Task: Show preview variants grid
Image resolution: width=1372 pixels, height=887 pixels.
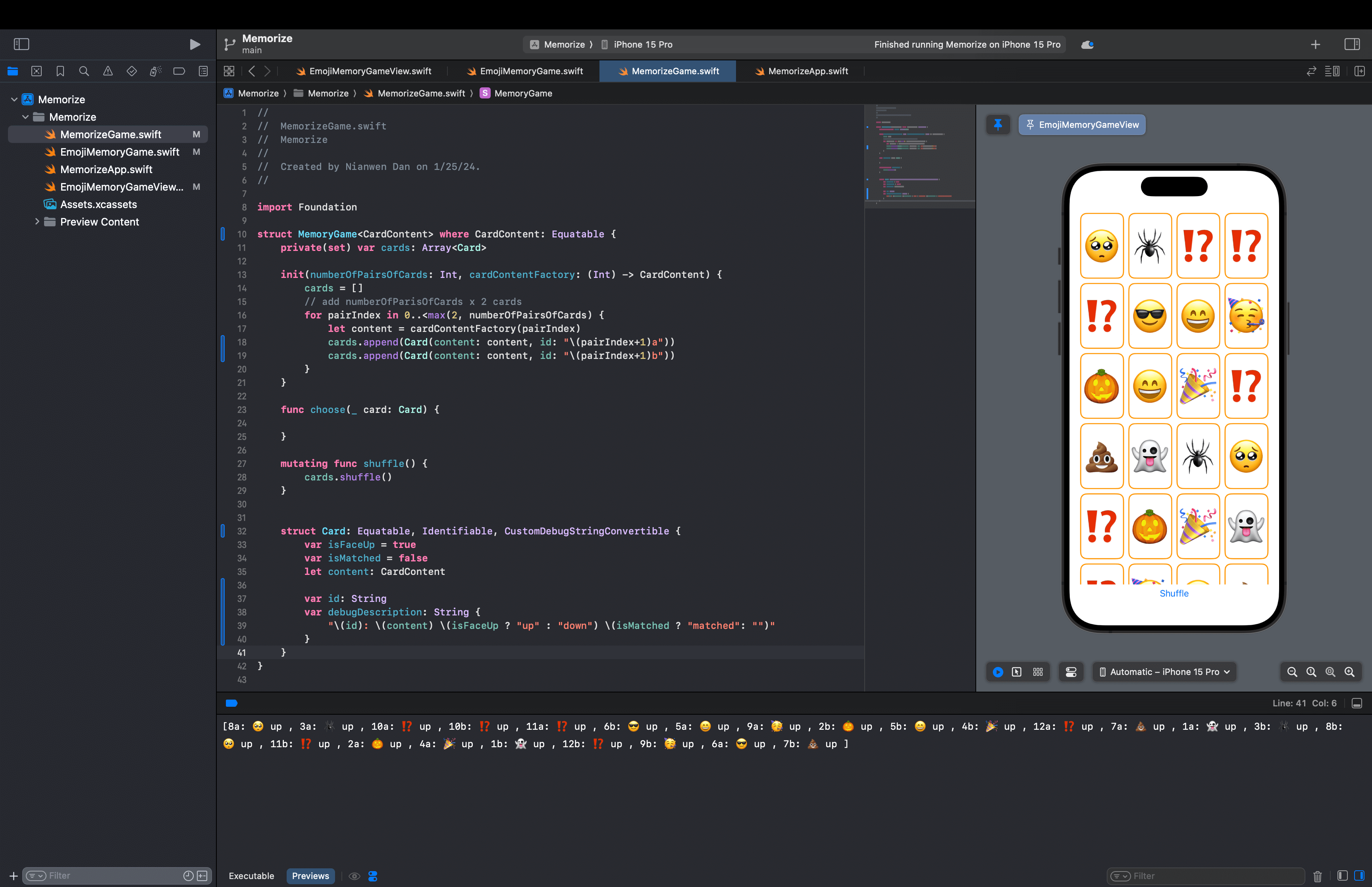Action: 1038,671
